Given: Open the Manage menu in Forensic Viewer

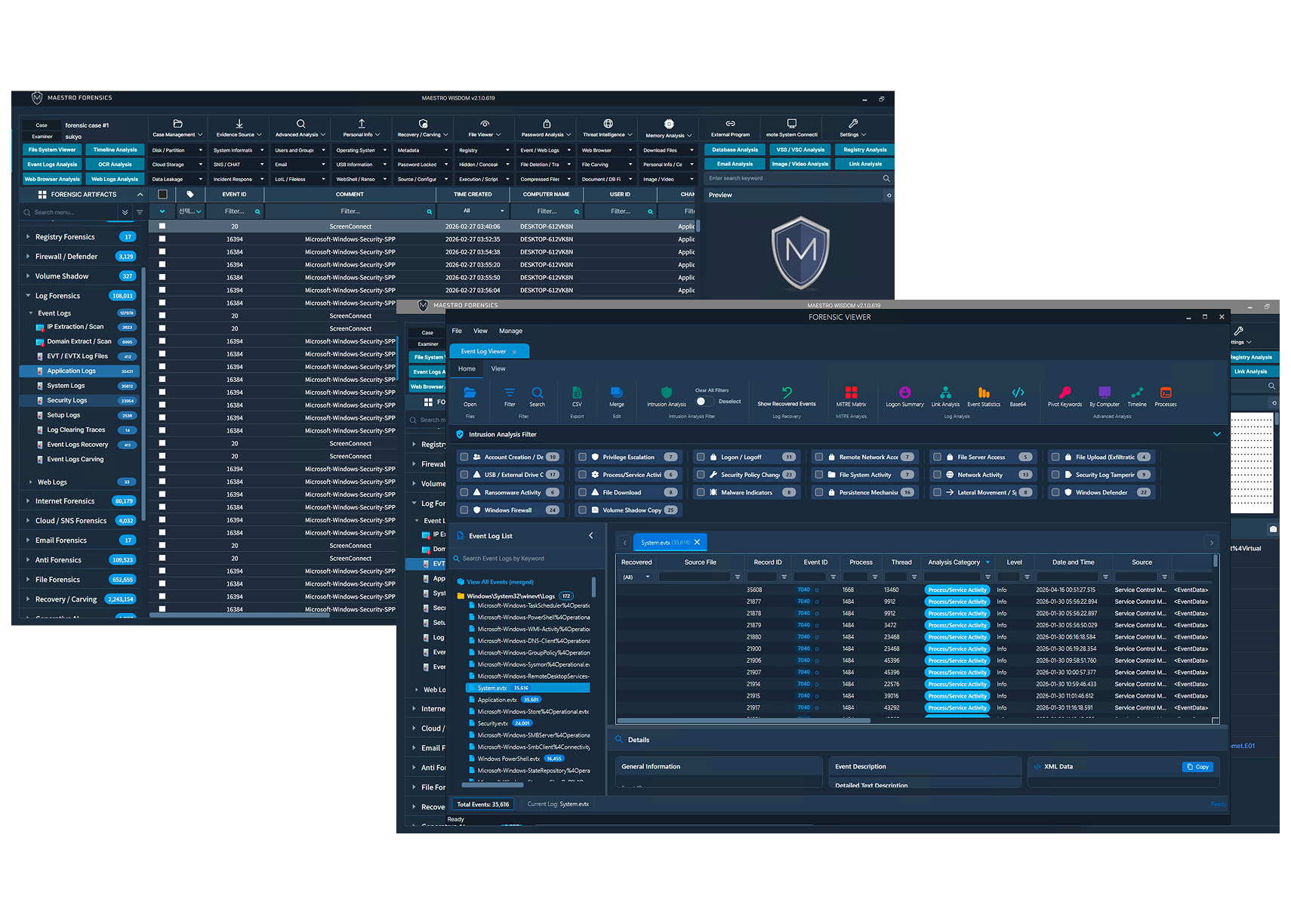Looking at the screenshot, I should pyautogui.click(x=510, y=331).
